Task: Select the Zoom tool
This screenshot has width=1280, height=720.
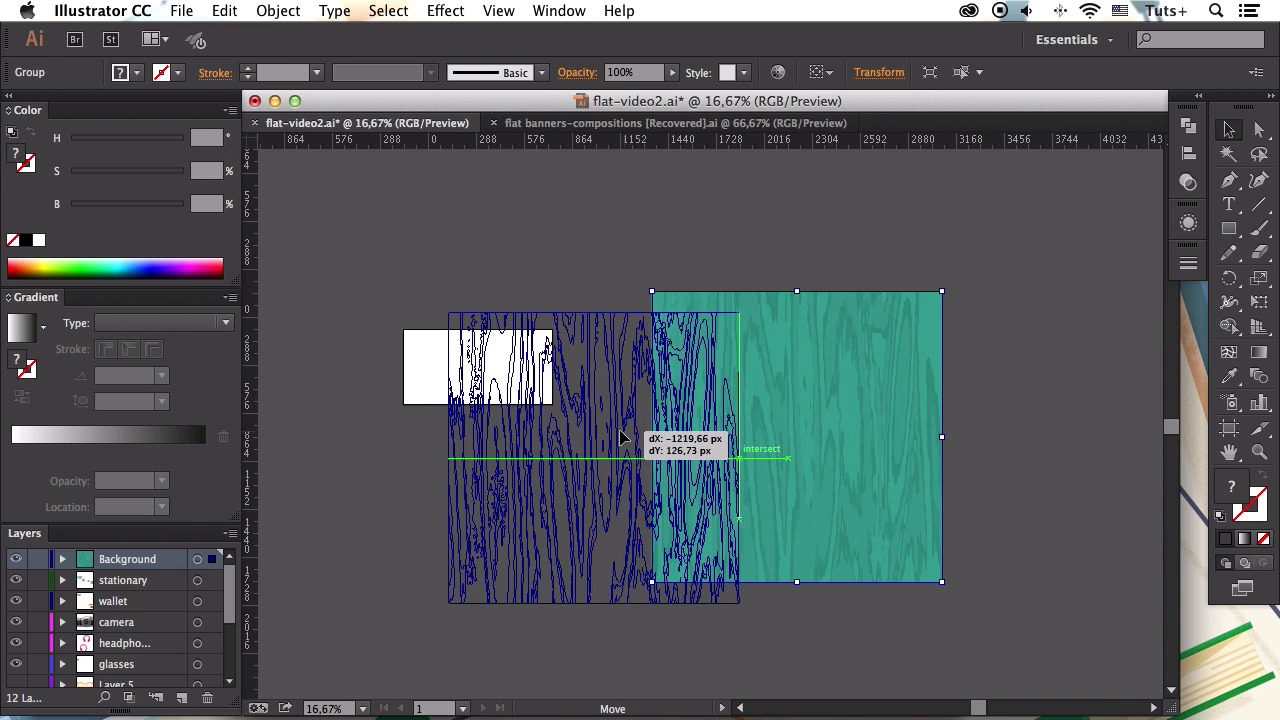Action: [1259, 452]
